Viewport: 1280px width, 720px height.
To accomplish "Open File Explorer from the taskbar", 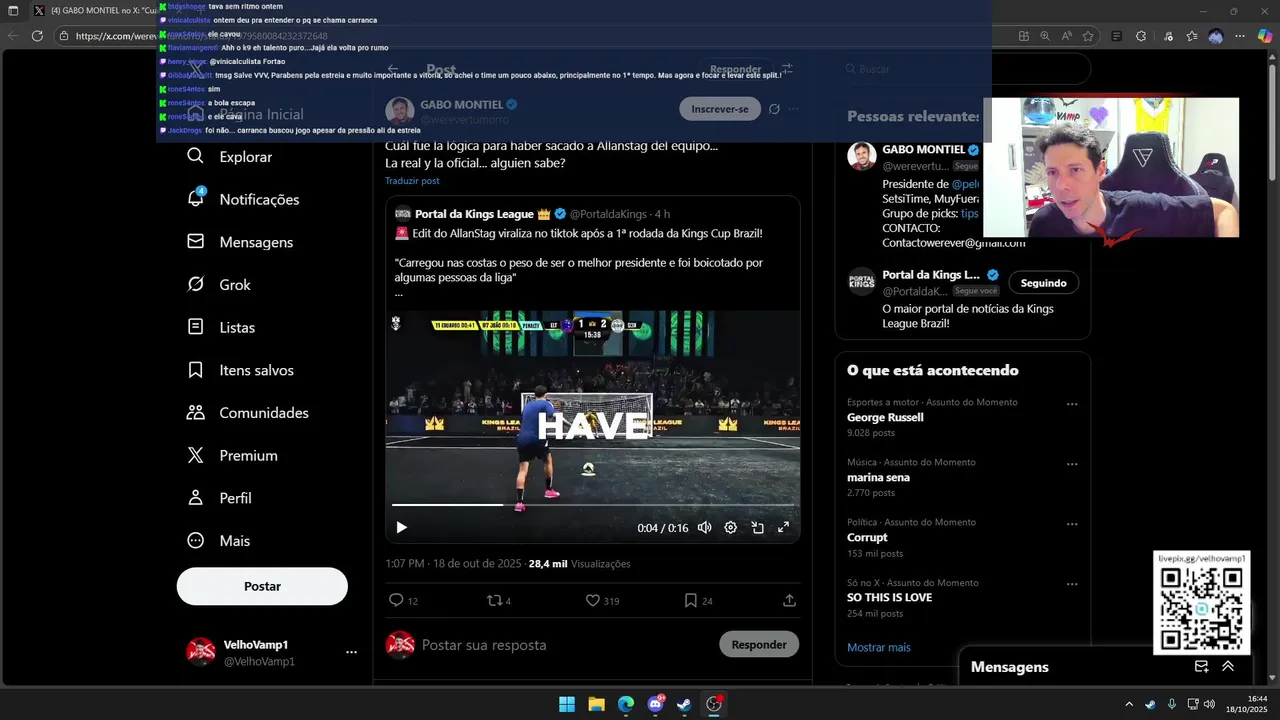I will pyautogui.click(x=596, y=704).
